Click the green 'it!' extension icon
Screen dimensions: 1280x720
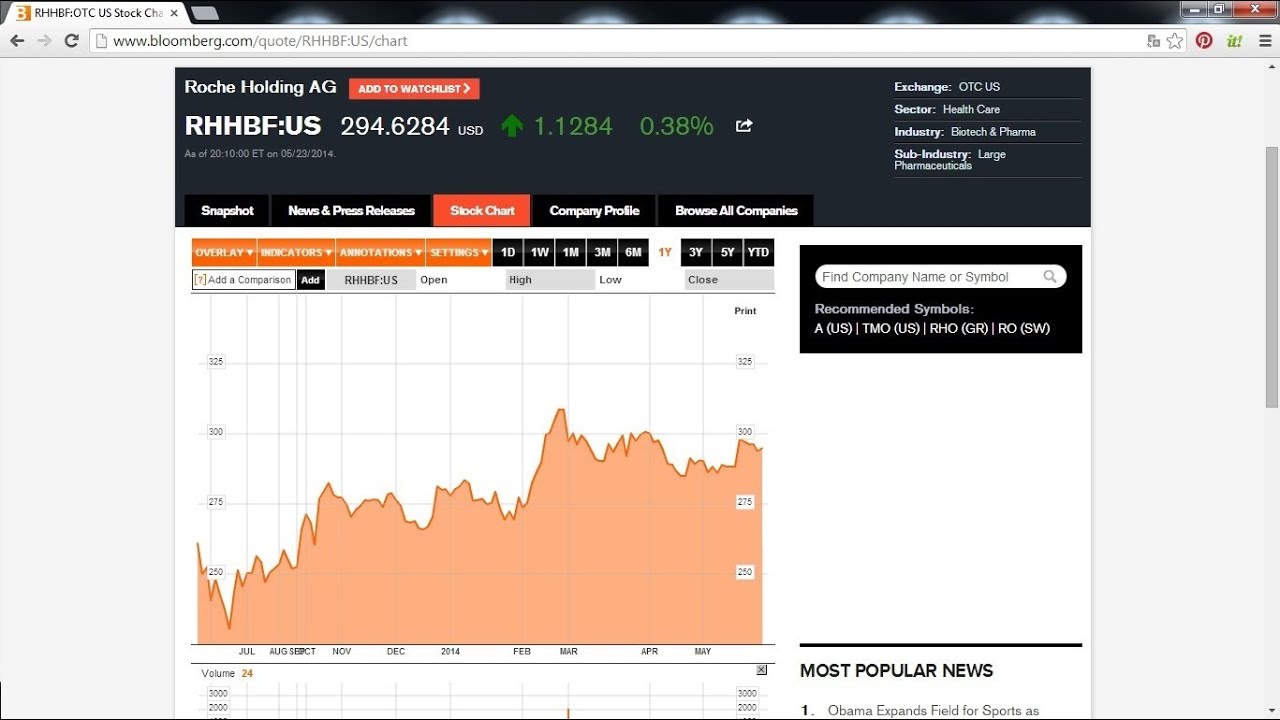1234,41
